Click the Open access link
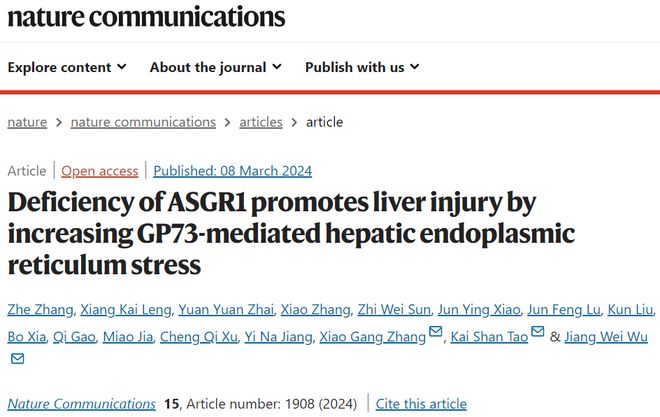The height and width of the screenshot is (417, 660). click(x=100, y=171)
